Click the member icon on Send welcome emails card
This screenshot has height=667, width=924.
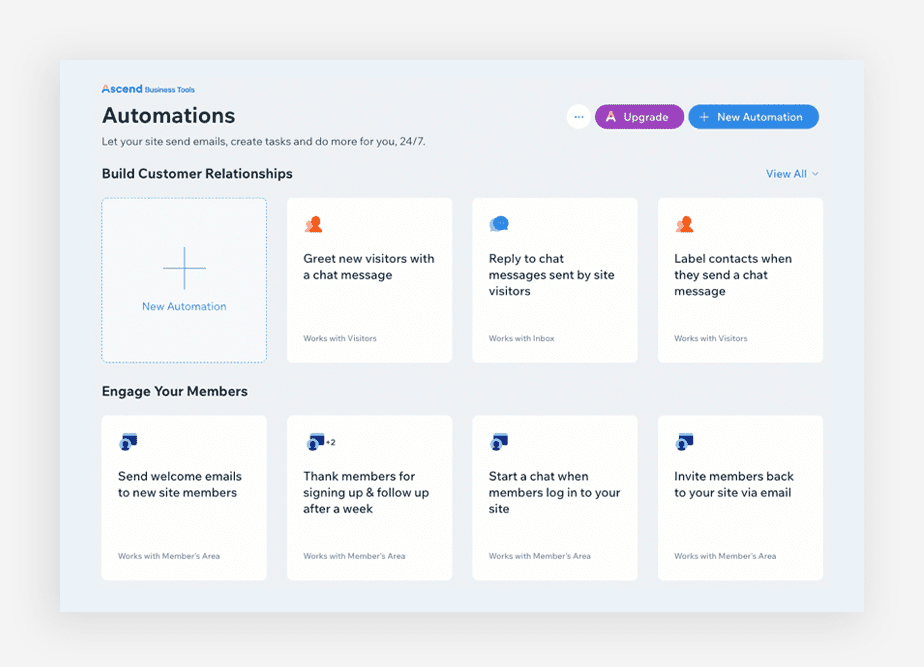pos(128,441)
